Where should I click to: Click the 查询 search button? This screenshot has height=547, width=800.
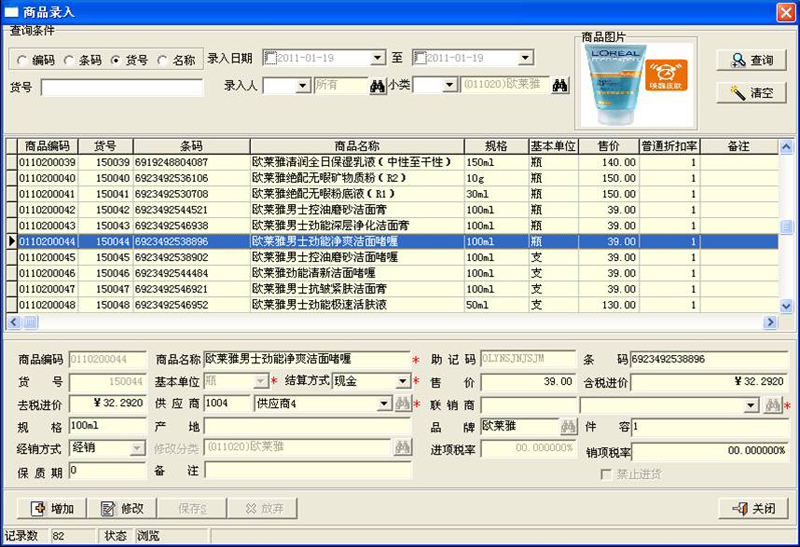(751, 60)
